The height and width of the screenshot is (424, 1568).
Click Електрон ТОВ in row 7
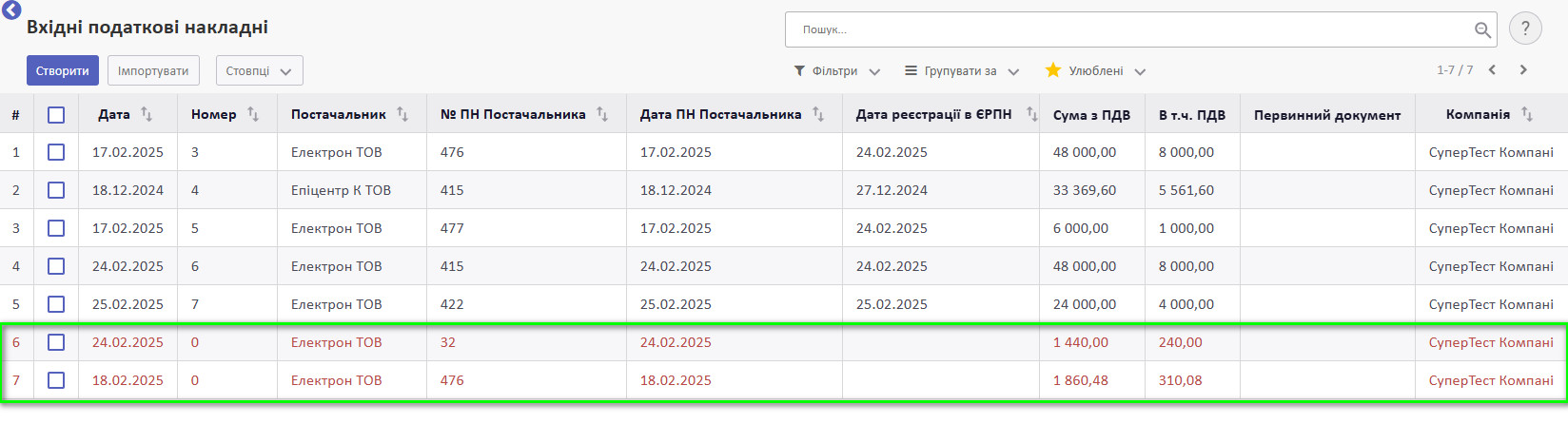coord(336,380)
